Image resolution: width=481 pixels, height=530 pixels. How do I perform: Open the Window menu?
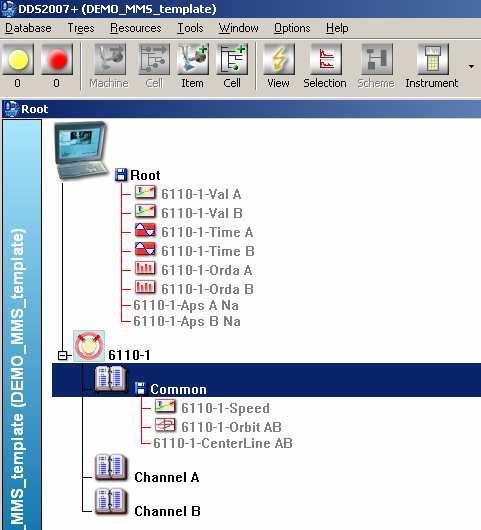(x=239, y=28)
